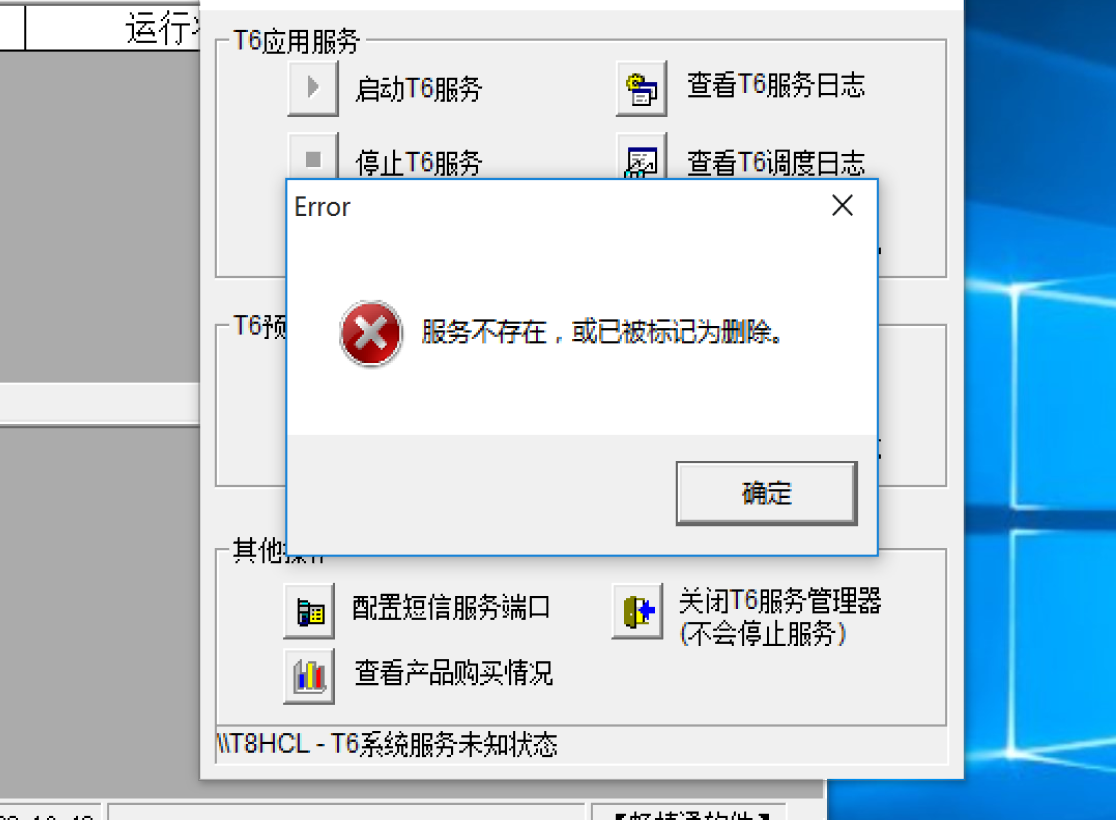Click the 启动T6服务 play arrow icon
The height and width of the screenshot is (820, 1116).
tap(312, 88)
